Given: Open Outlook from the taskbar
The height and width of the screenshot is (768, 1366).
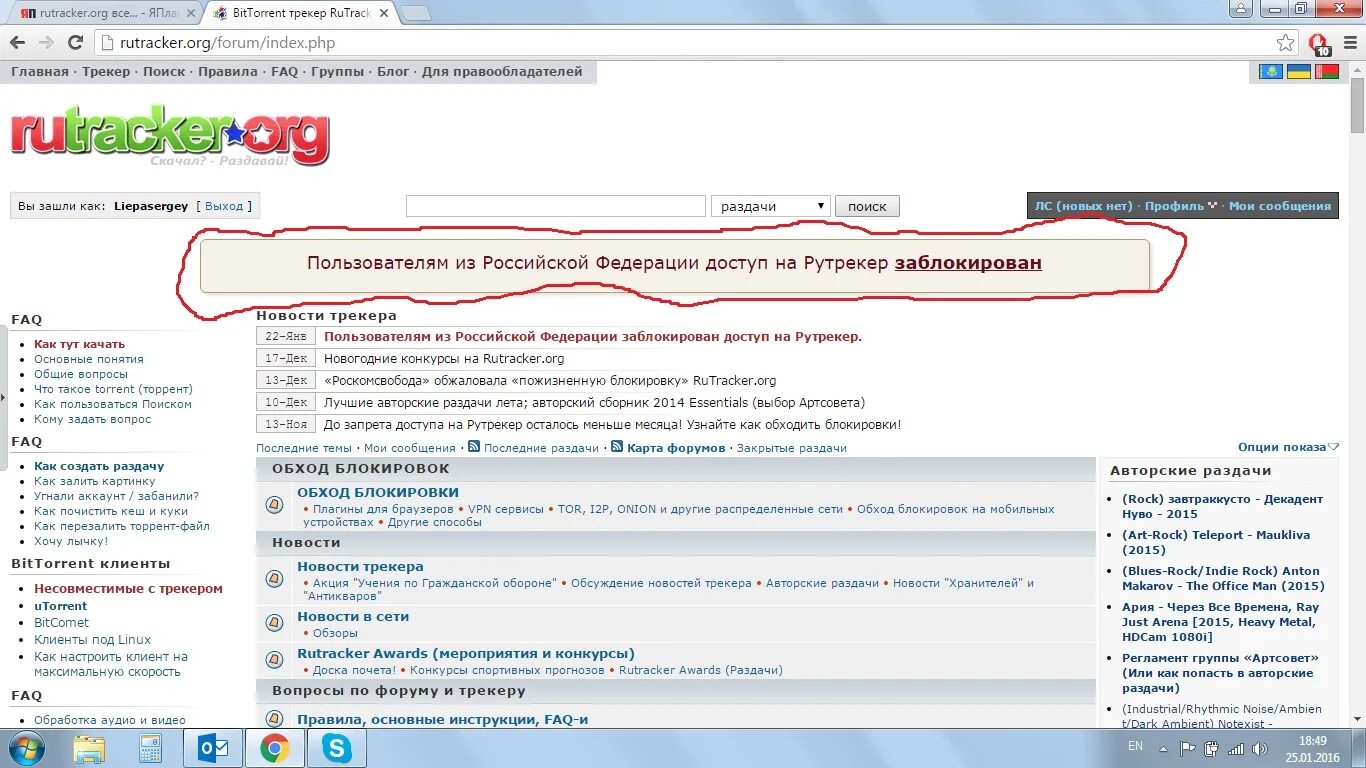Looking at the screenshot, I should tap(213, 748).
